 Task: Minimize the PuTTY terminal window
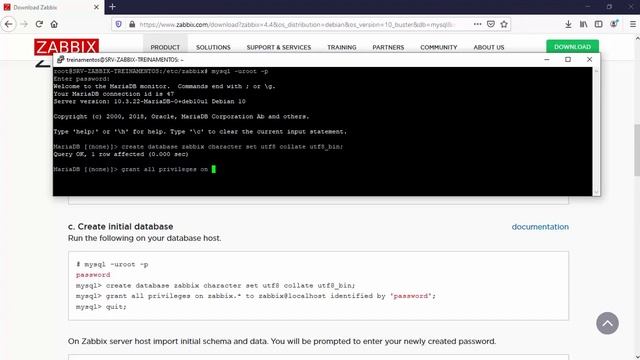pyautogui.click(x=547, y=60)
